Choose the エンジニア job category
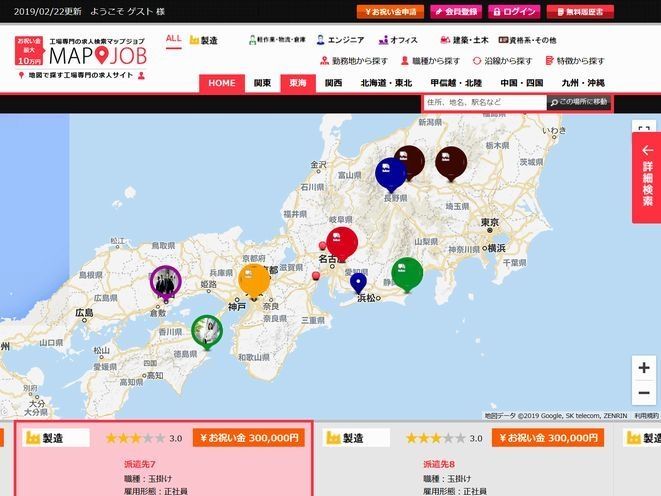 pyautogui.click(x=339, y=40)
